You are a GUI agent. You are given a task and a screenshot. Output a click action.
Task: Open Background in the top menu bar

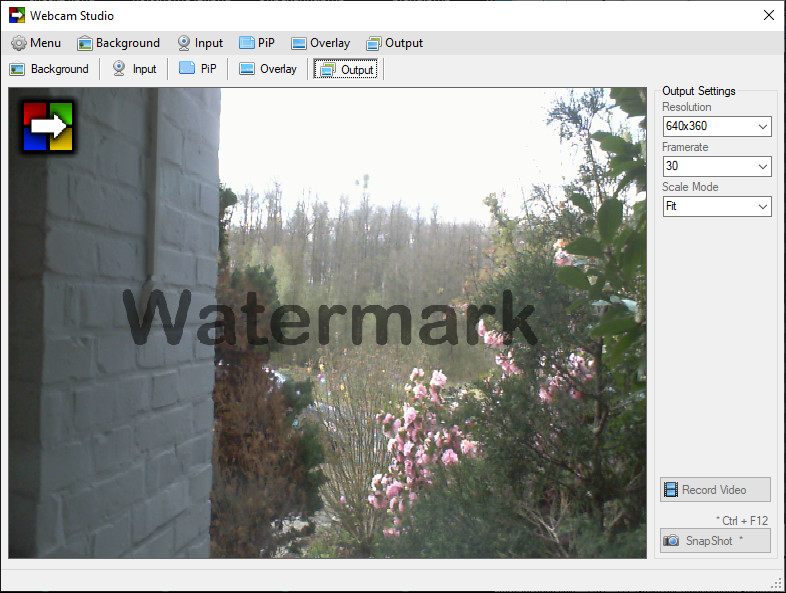[118, 43]
